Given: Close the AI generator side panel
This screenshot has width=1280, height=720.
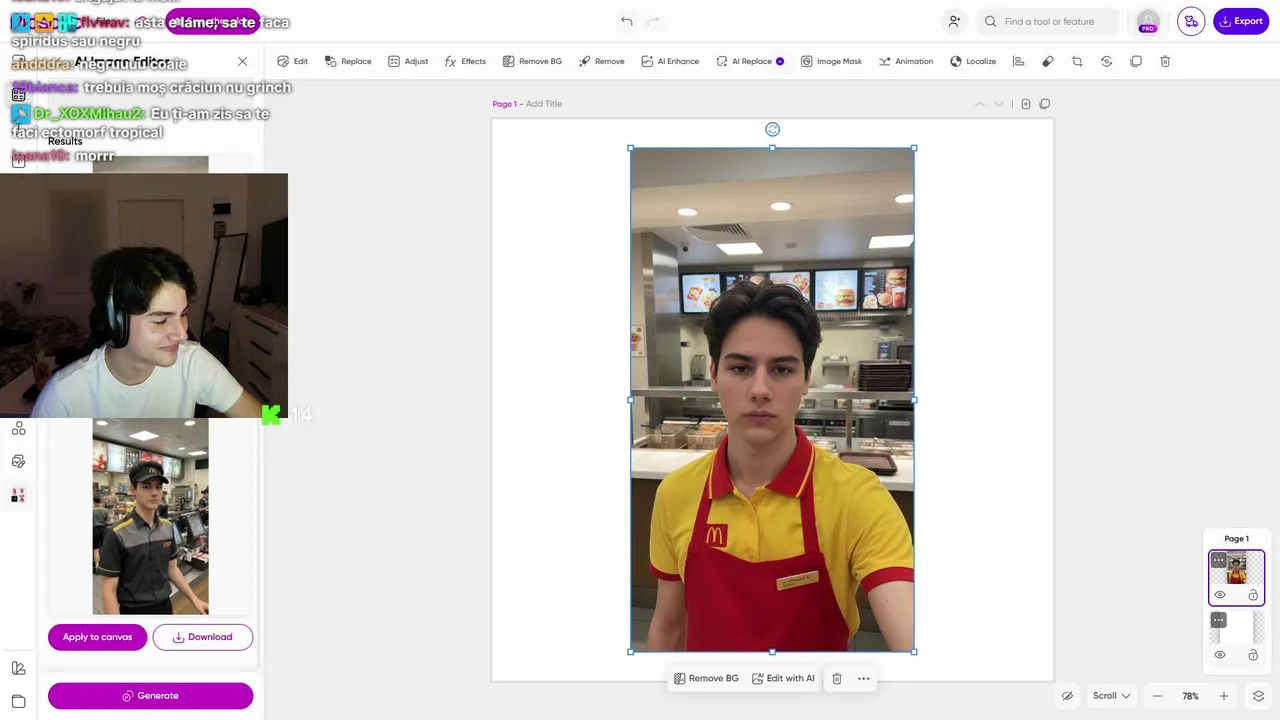Looking at the screenshot, I should pyautogui.click(x=242, y=62).
